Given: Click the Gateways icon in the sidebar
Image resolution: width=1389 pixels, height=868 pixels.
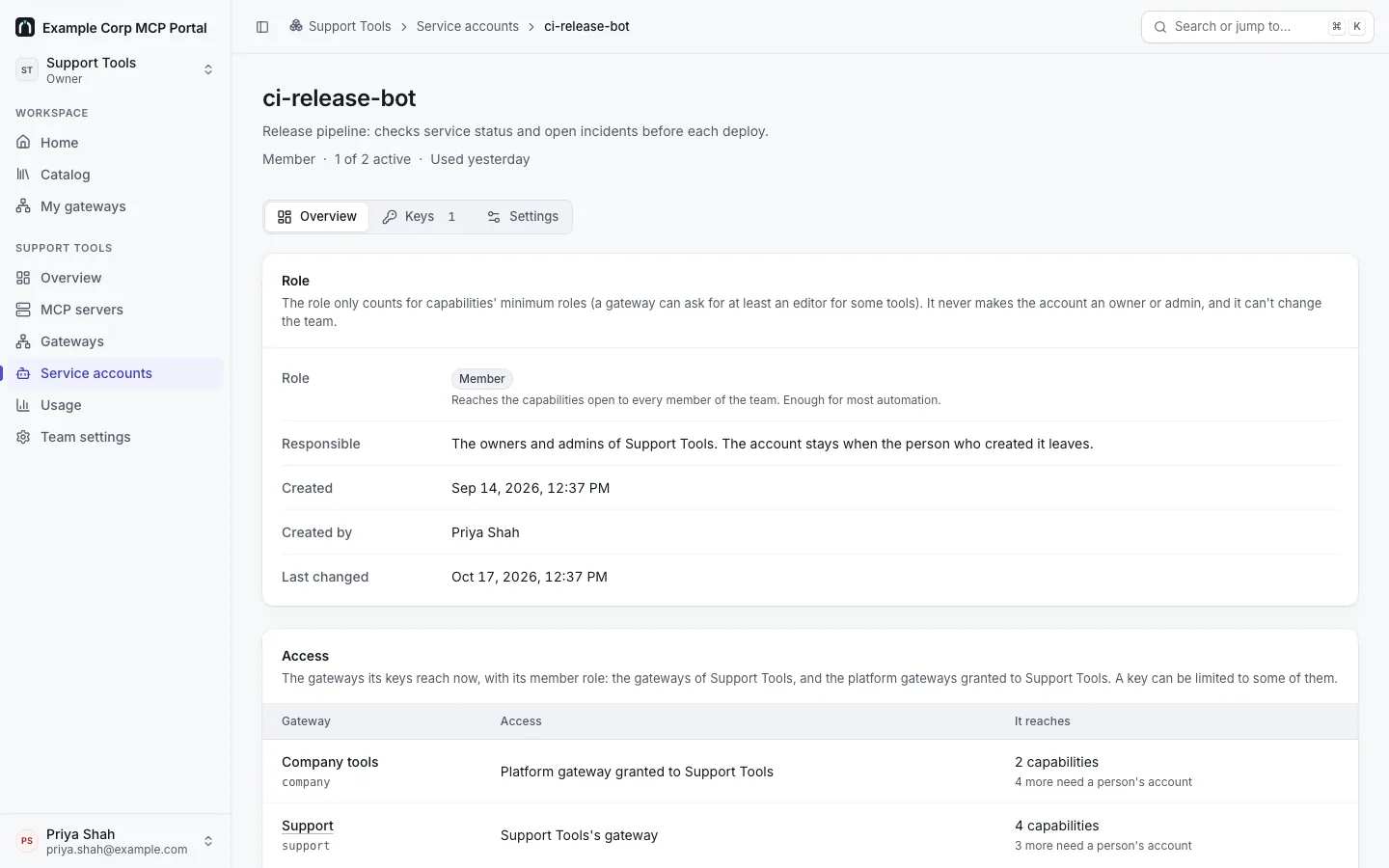Looking at the screenshot, I should (23, 341).
